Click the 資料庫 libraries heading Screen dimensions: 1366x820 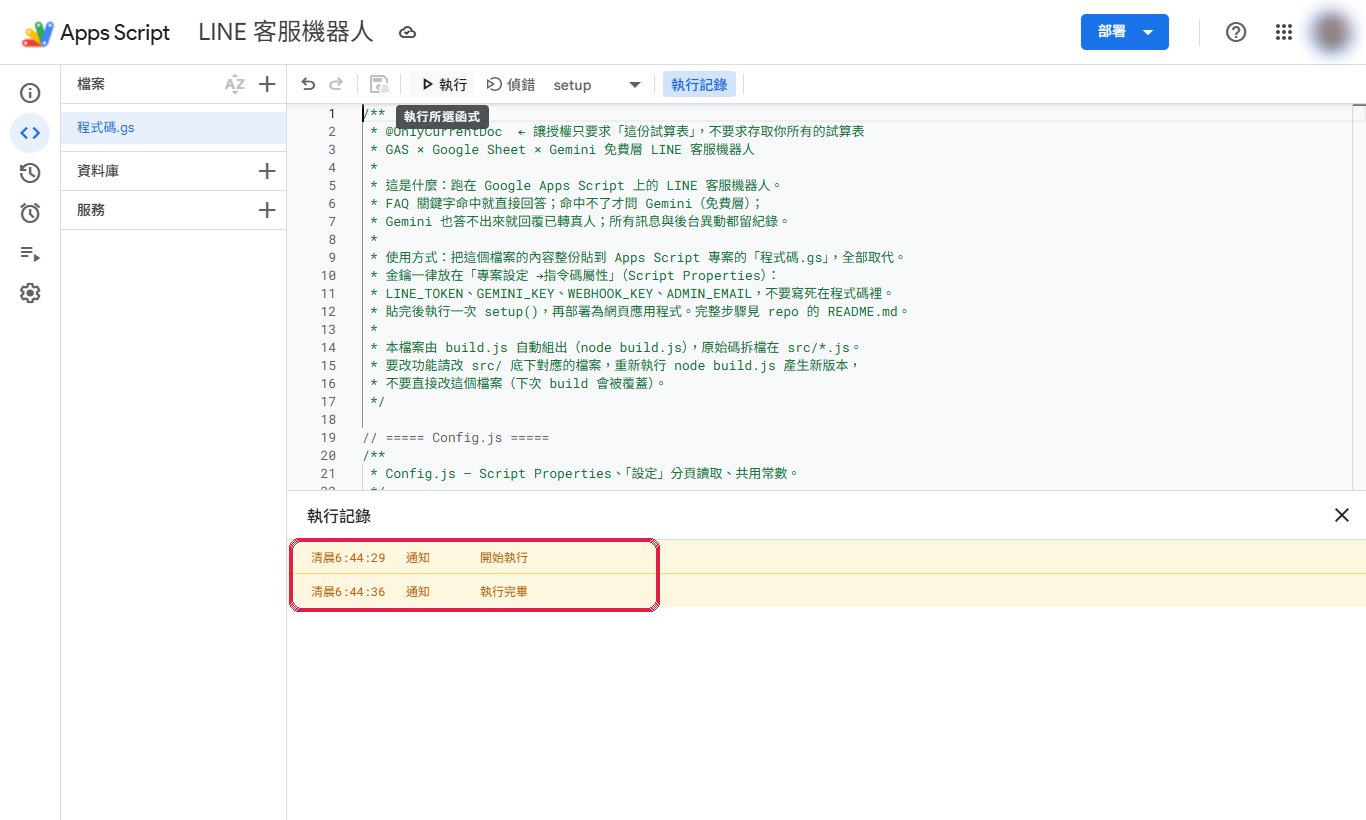pyautogui.click(x=98, y=171)
